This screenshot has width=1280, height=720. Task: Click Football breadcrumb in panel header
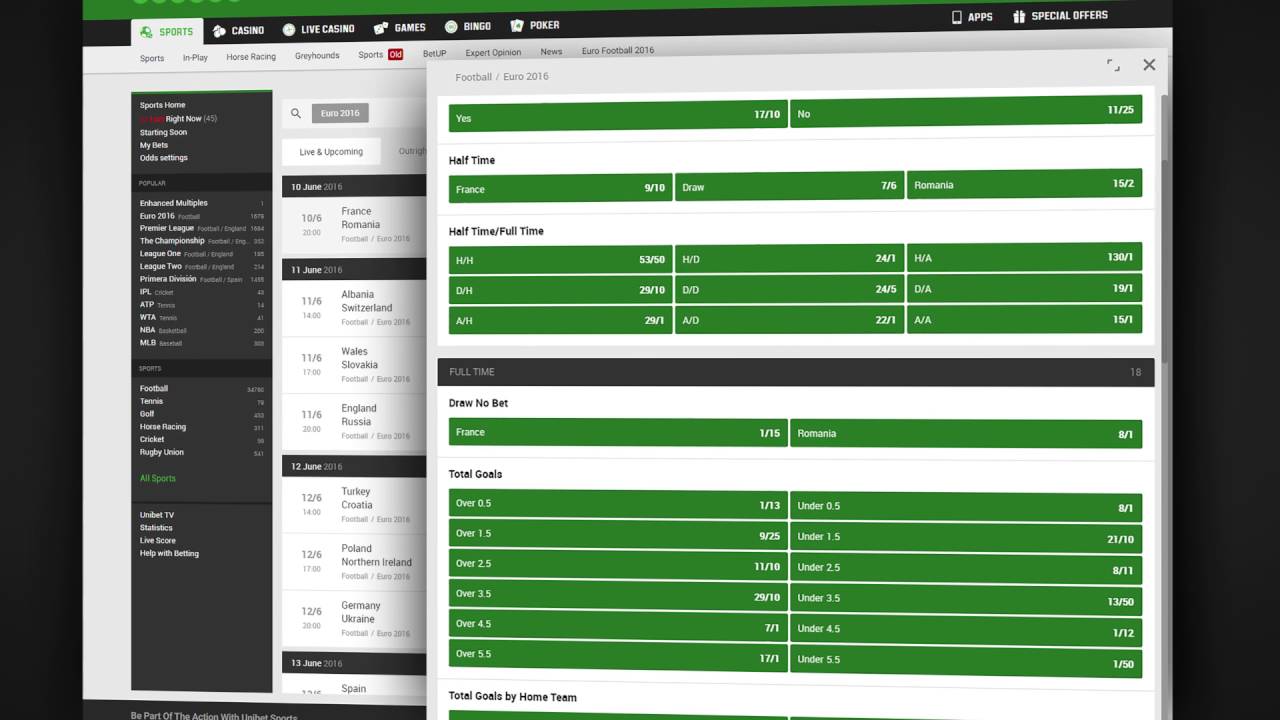tap(473, 77)
